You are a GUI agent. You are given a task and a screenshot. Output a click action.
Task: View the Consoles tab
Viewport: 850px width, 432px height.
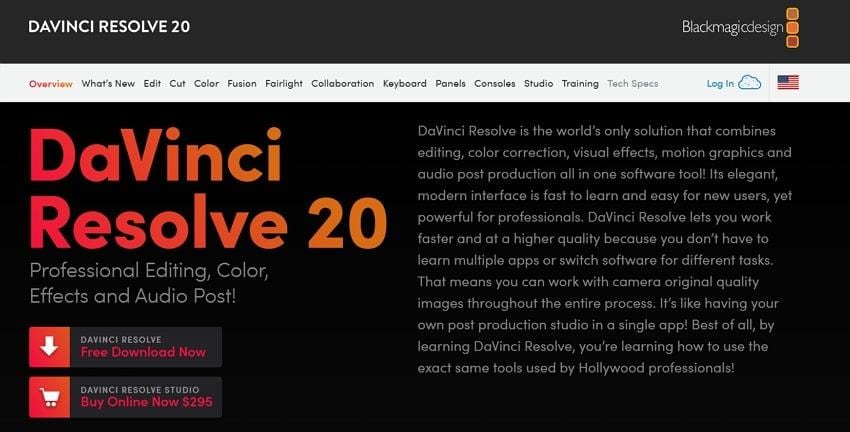[494, 83]
